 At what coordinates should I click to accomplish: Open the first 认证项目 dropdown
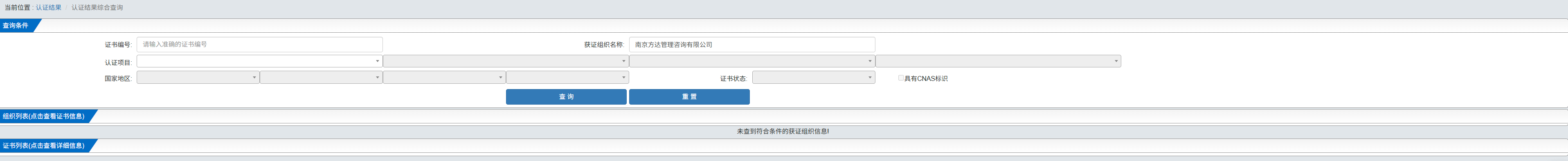click(259, 61)
